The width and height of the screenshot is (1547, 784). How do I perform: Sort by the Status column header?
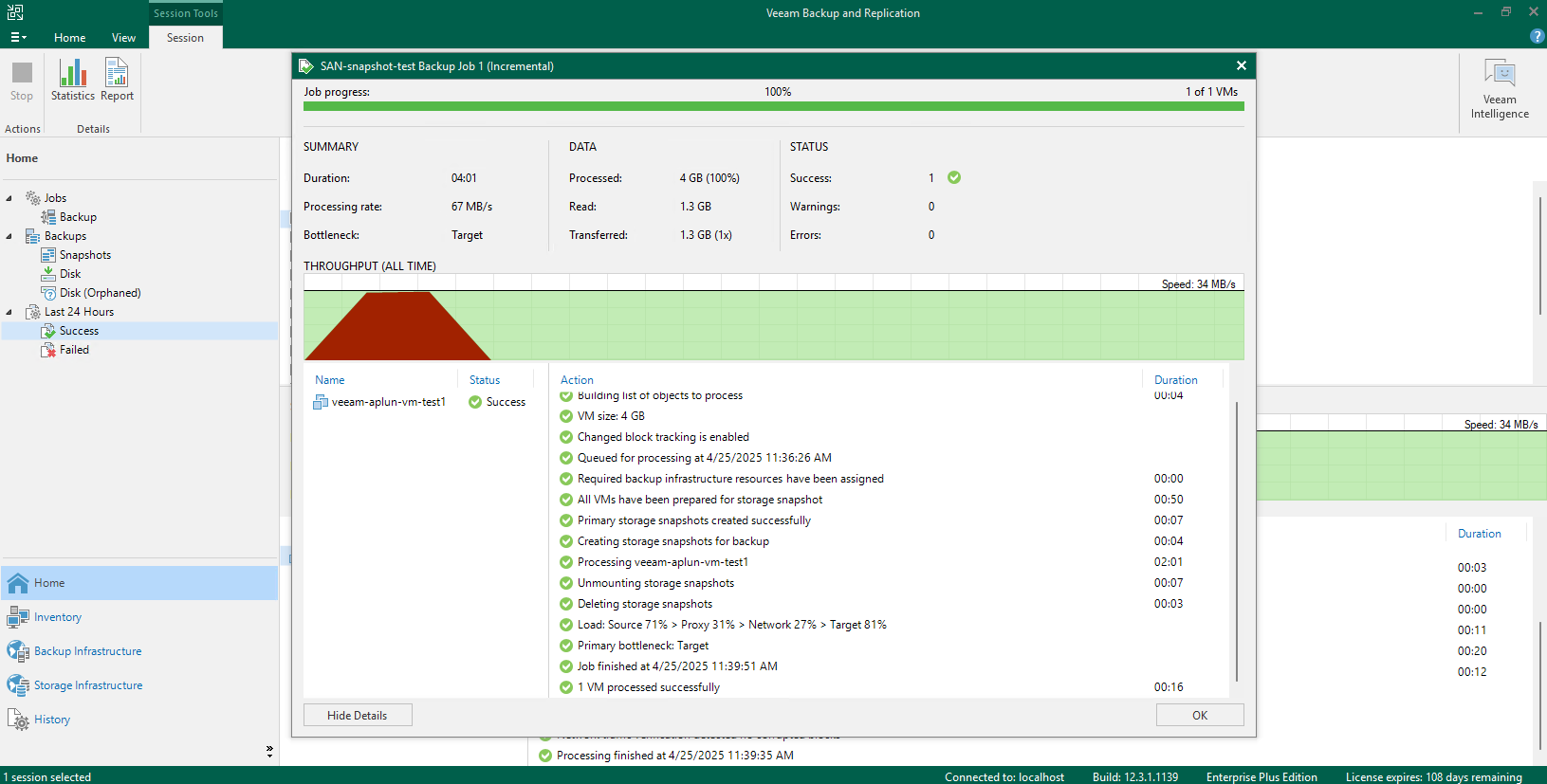(485, 380)
